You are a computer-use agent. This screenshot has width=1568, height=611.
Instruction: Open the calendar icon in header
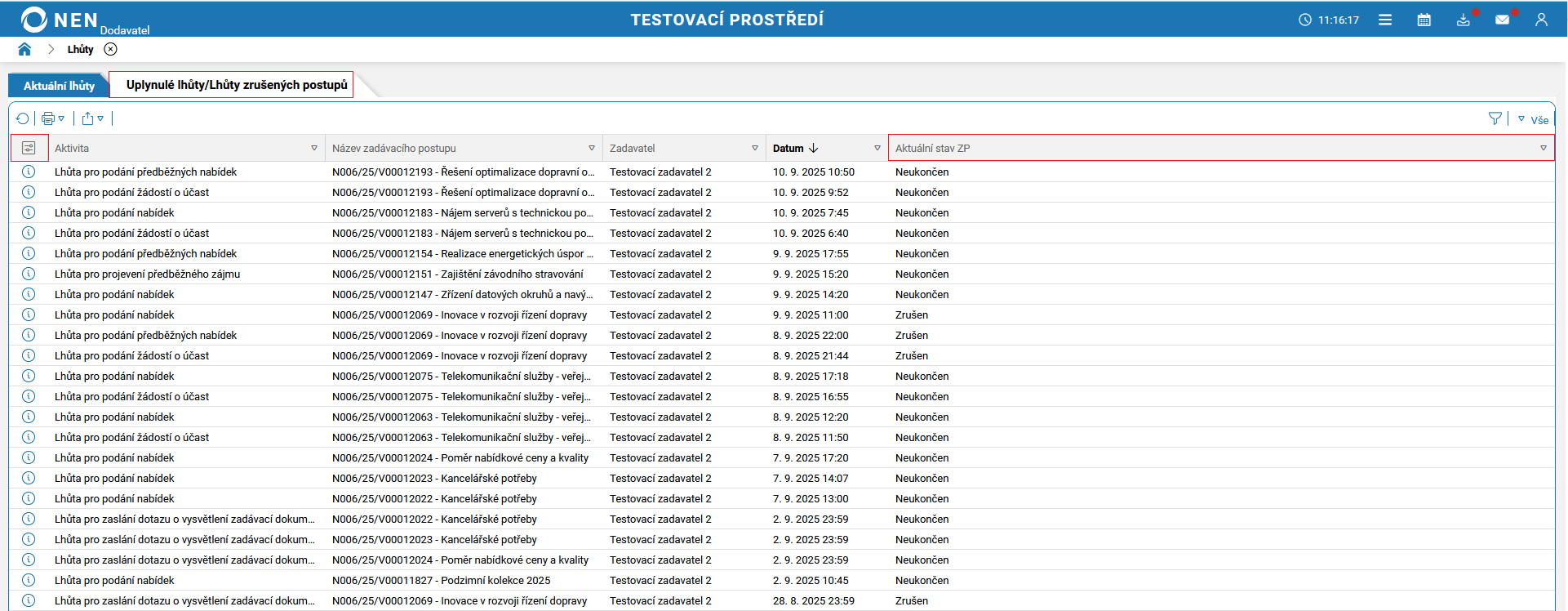tap(1424, 20)
